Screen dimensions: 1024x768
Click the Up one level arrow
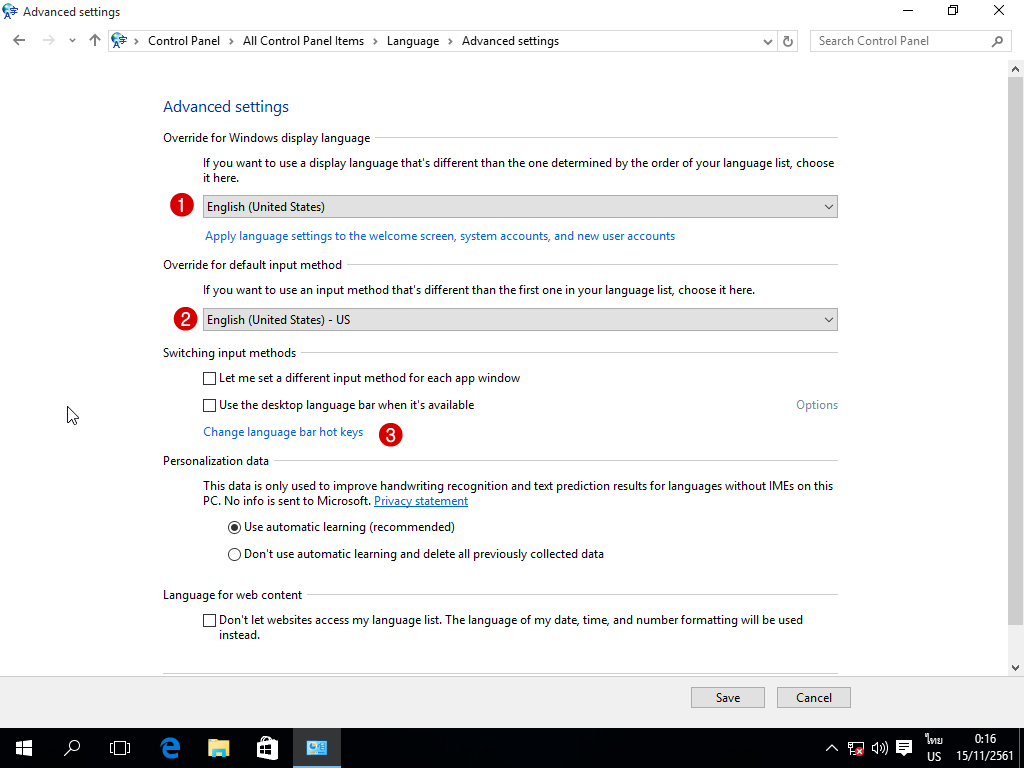pos(95,41)
